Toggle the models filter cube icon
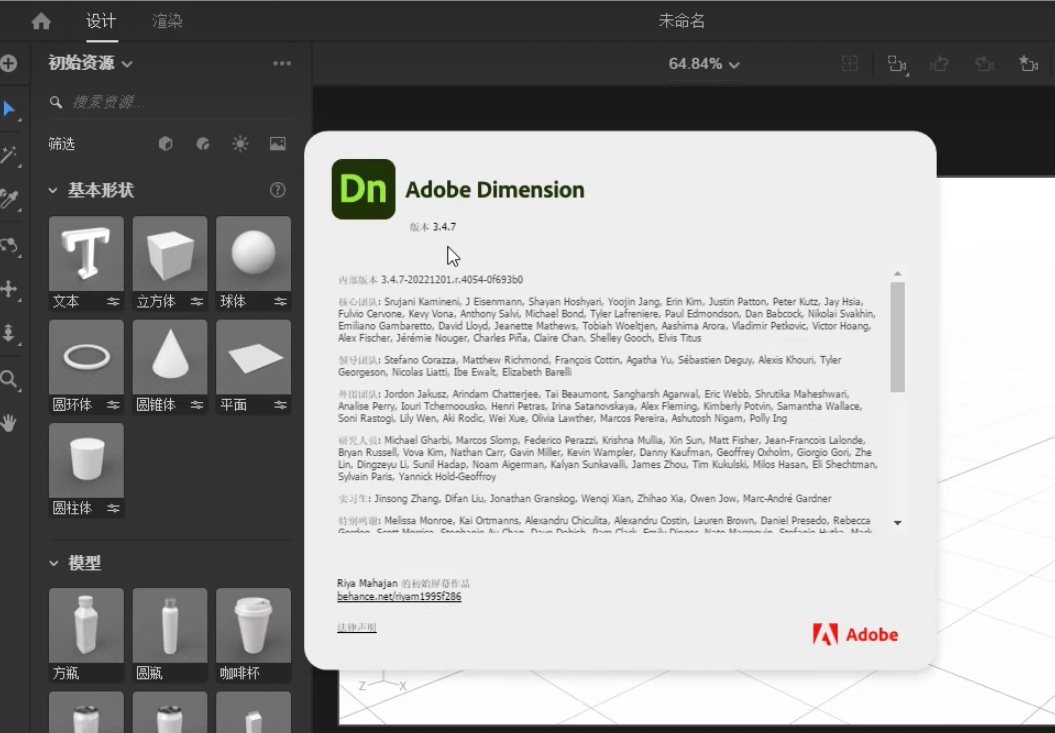This screenshot has width=1055, height=733. 166,144
